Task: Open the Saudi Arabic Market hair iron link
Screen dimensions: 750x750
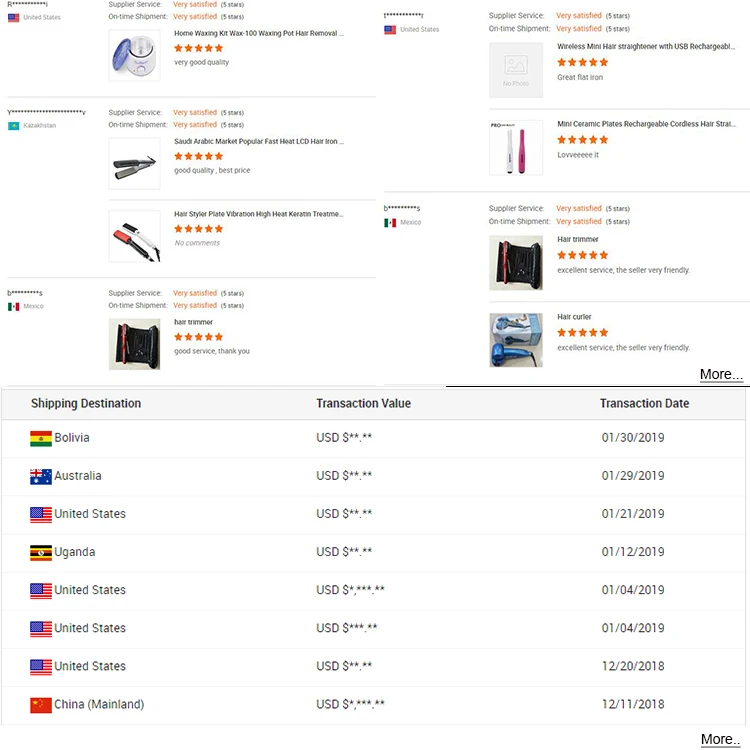Action: click(258, 142)
